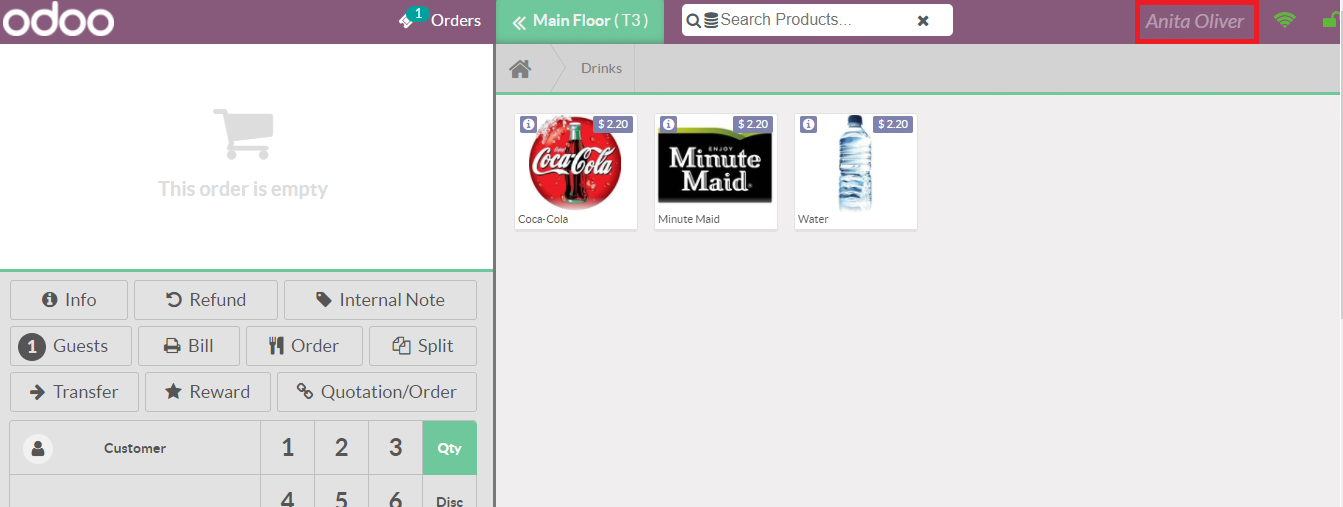This screenshot has width=1343, height=507.
Task: Add Minute Maid to the order
Action: (716, 171)
